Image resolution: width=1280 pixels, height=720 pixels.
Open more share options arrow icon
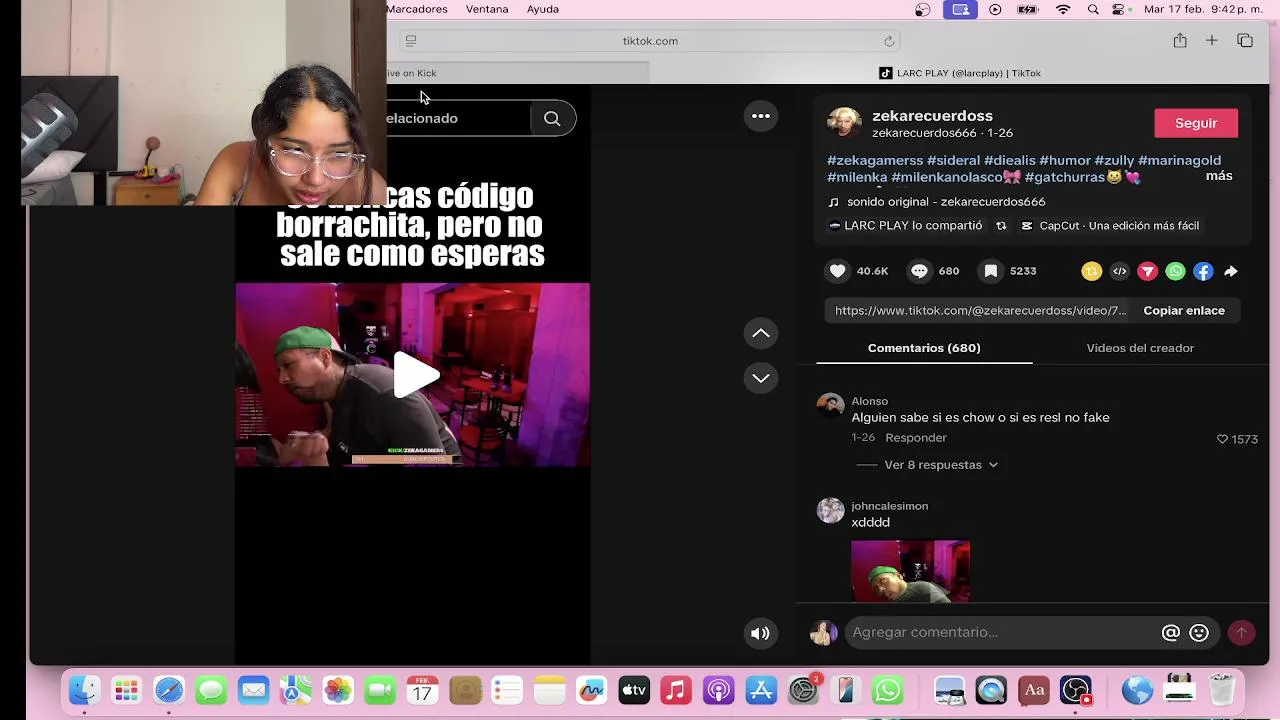(1231, 271)
